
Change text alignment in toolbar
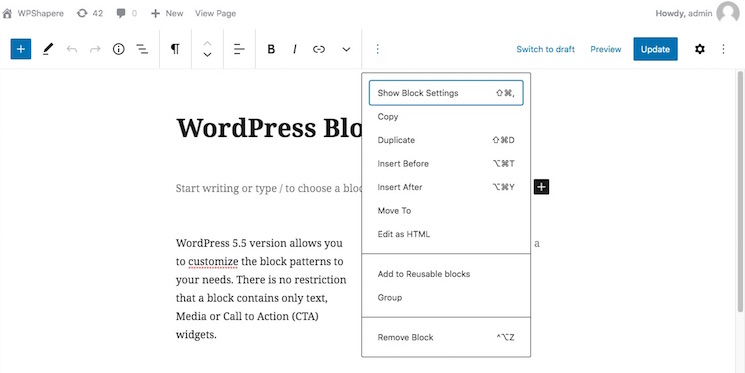click(x=239, y=49)
